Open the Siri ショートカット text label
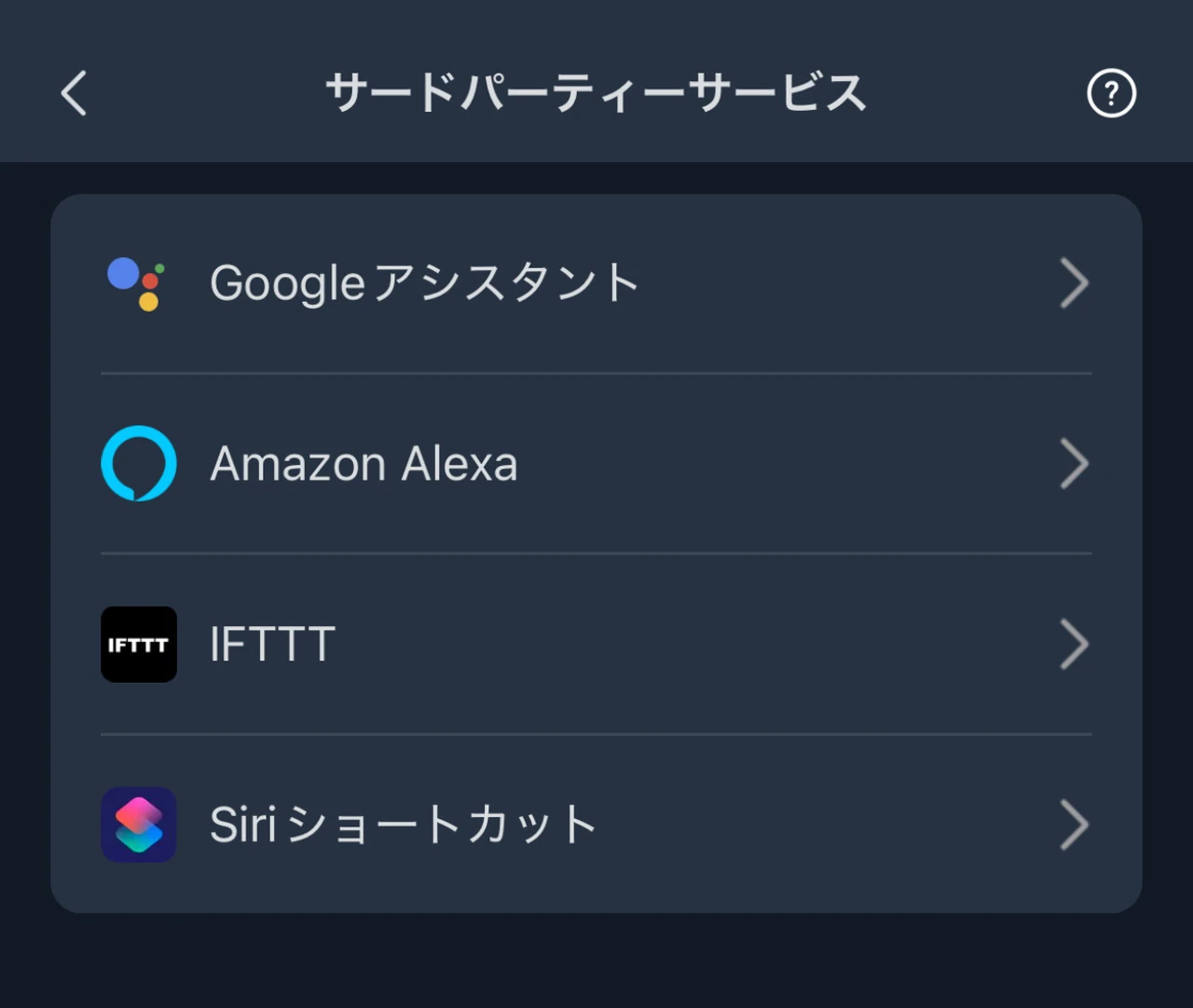1193x1008 pixels. (x=403, y=824)
